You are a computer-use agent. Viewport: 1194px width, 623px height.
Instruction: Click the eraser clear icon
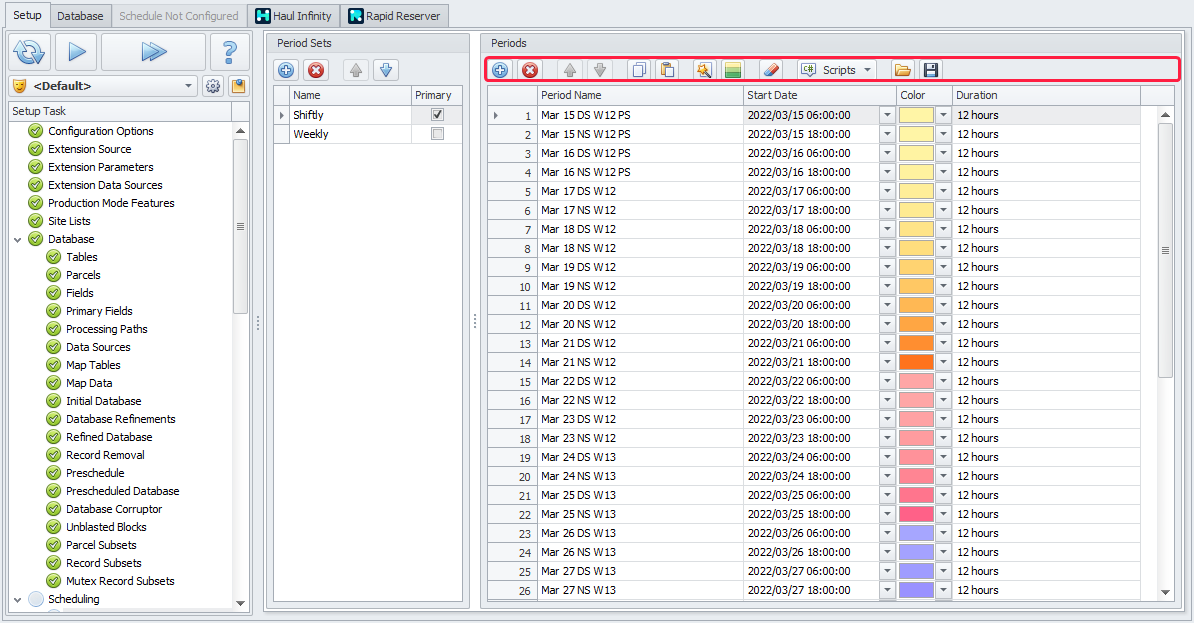coord(771,70)
